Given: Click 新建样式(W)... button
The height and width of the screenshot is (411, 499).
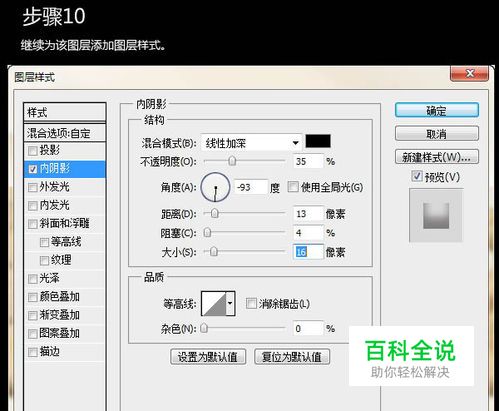Looking at the screenshot, I should pyautogui.click(x=437, y=157).
